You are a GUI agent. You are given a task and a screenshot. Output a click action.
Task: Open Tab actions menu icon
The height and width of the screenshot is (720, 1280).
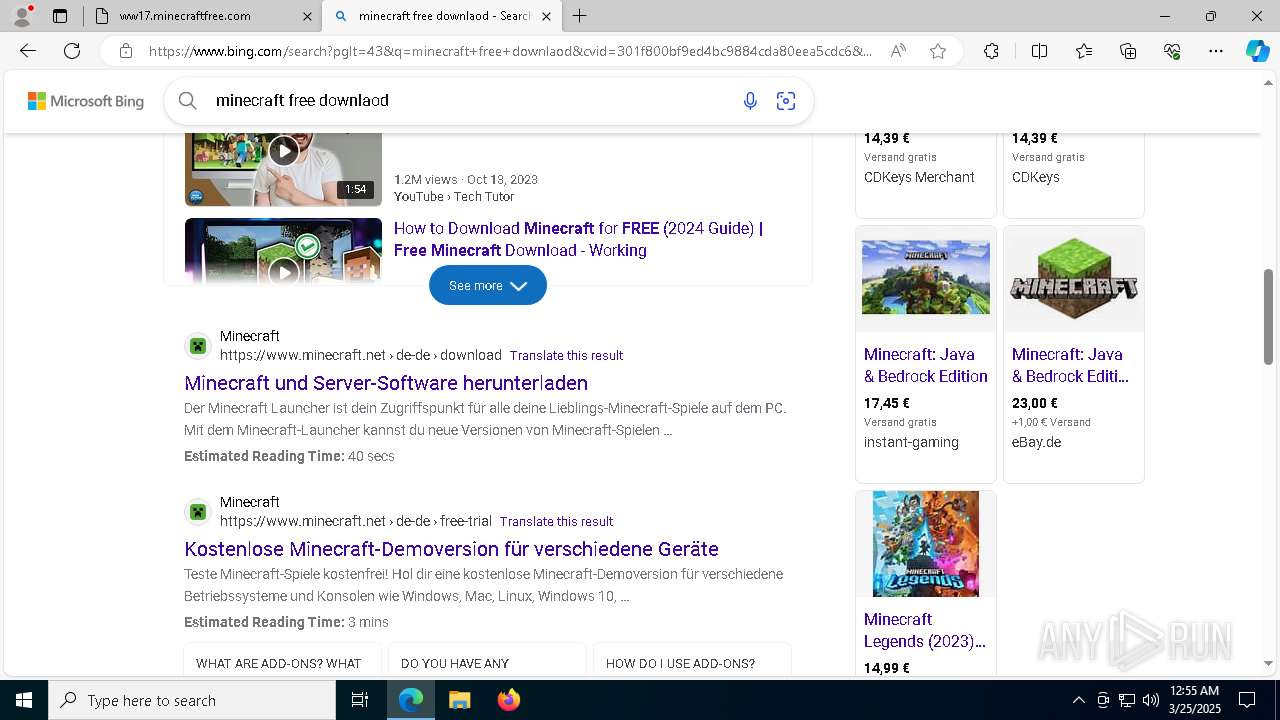(60, 16)
